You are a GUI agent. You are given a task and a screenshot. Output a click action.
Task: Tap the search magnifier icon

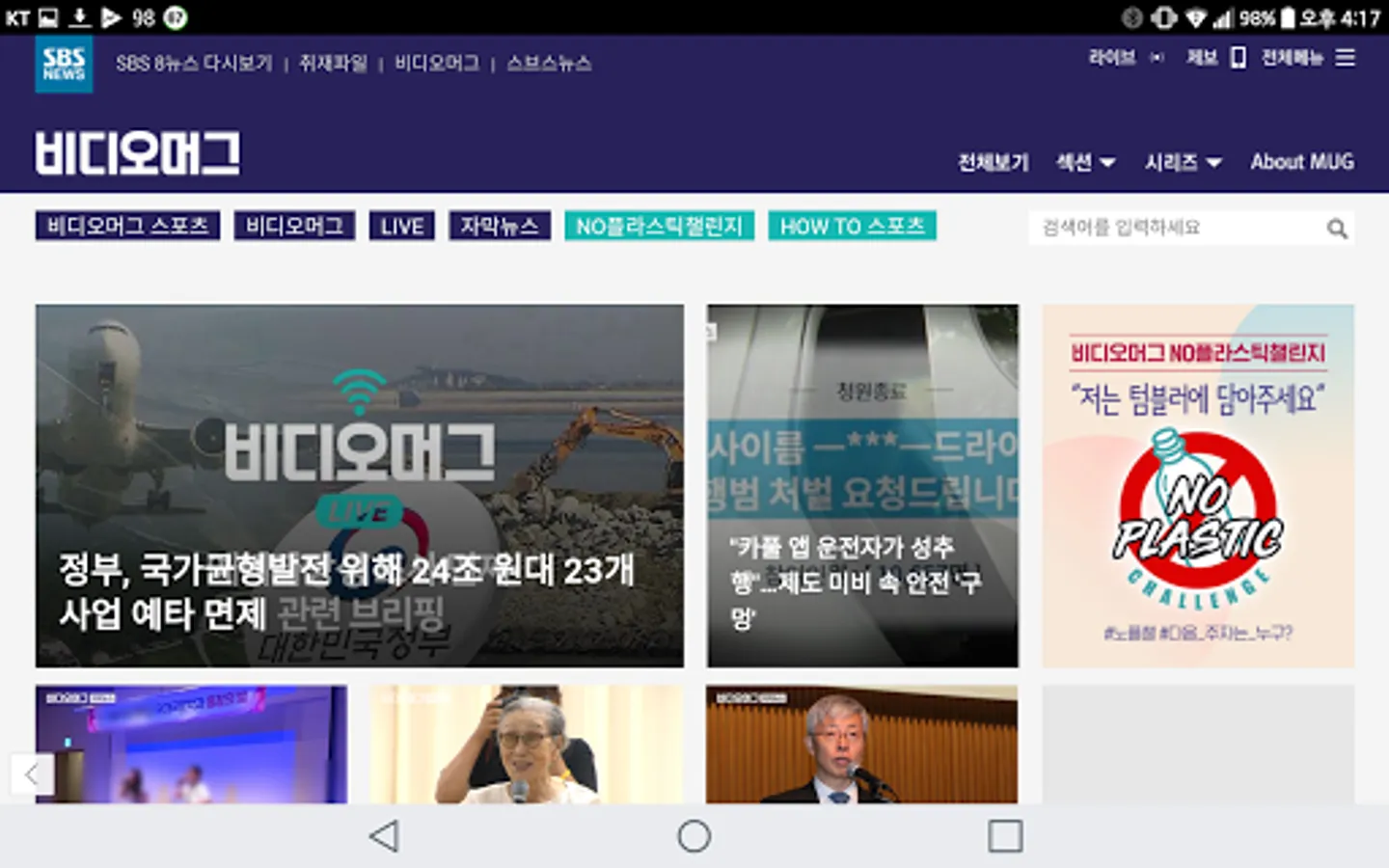(x=1336, y=229)
